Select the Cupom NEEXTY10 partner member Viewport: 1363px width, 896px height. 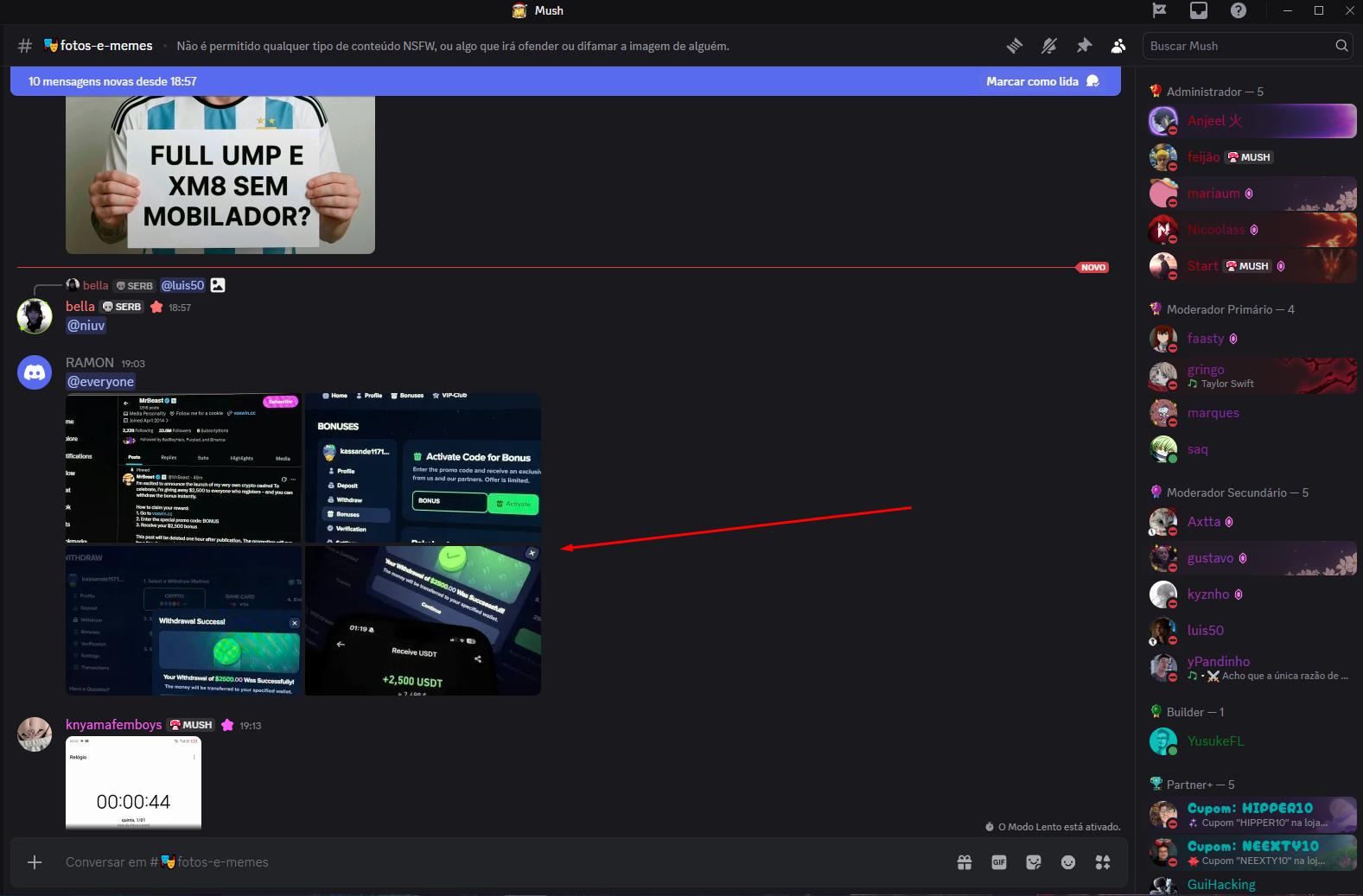(1252, 853)
